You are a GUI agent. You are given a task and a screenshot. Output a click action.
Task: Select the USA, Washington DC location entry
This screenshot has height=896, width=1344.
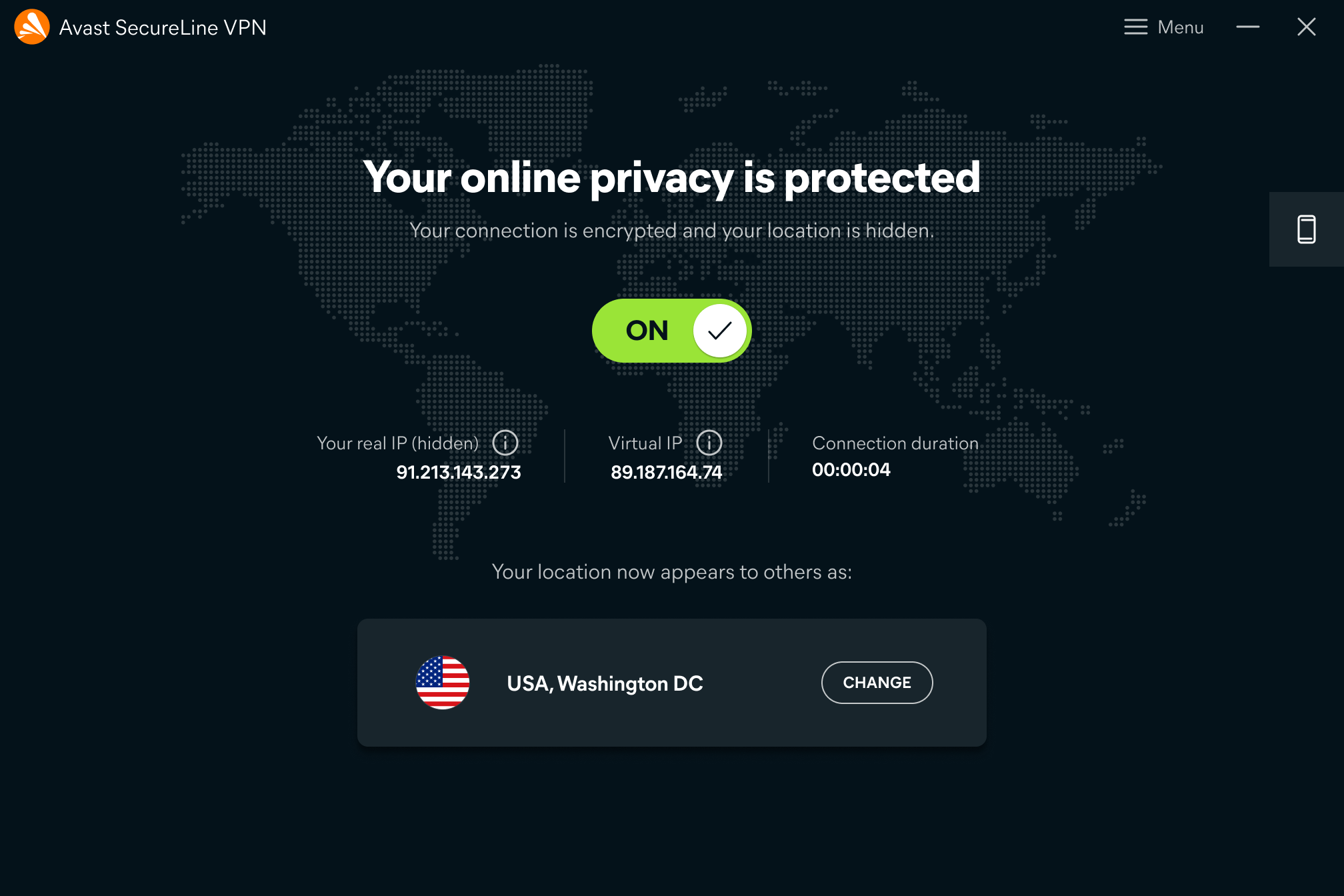(605, 683)
